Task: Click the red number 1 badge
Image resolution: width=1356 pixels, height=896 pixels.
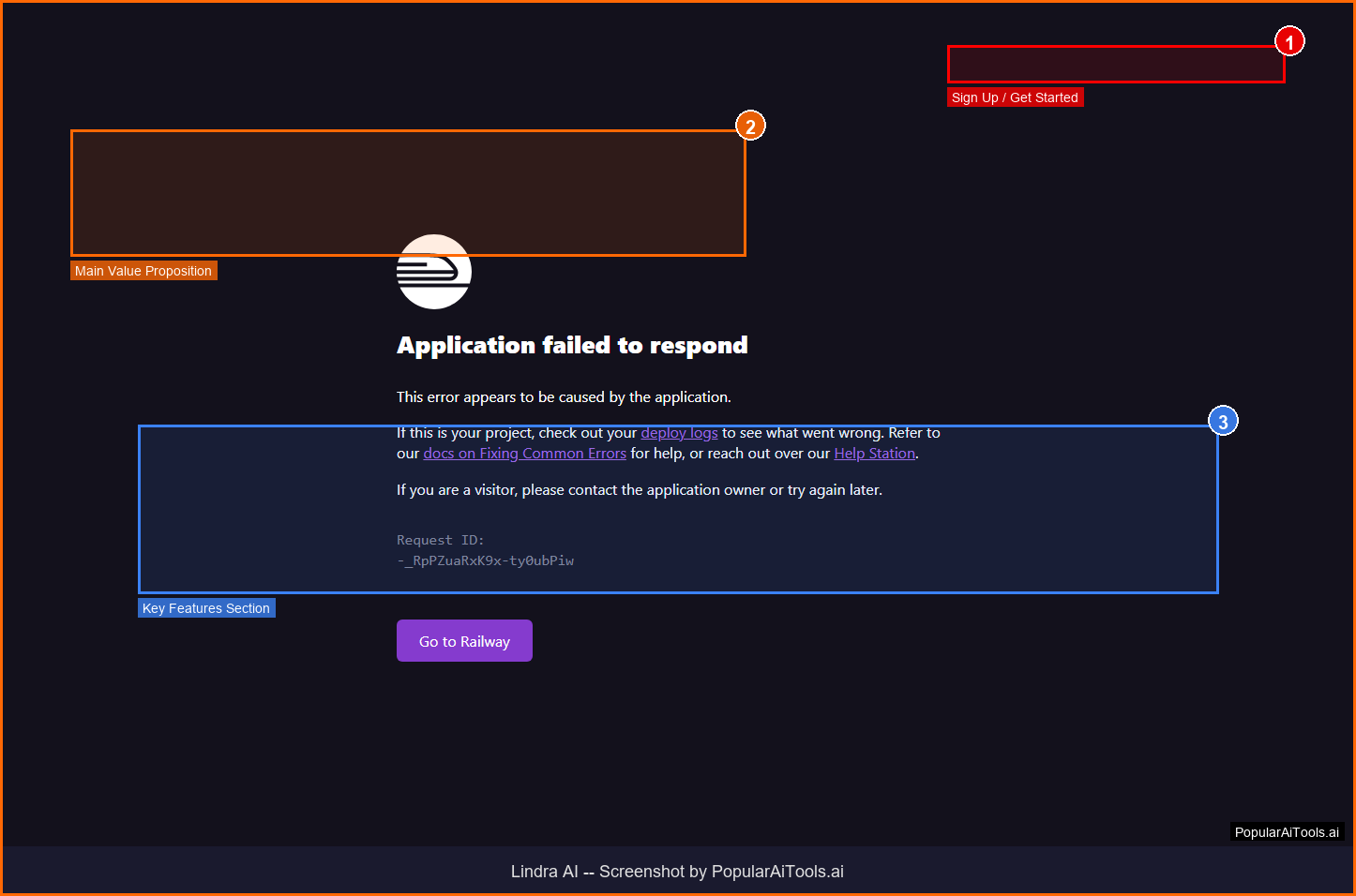Action: pos(1289,42)
